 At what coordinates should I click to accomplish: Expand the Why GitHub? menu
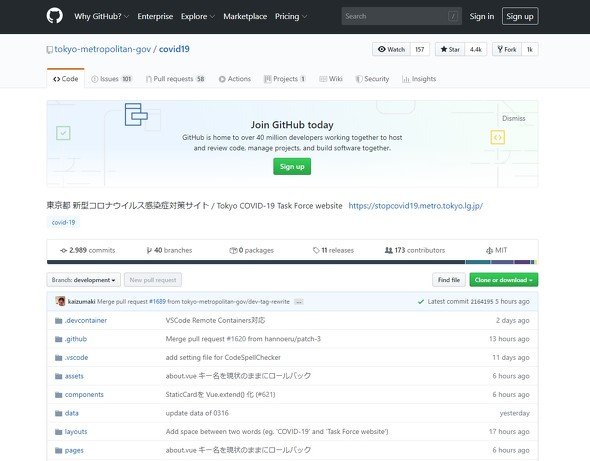point(102,17)
